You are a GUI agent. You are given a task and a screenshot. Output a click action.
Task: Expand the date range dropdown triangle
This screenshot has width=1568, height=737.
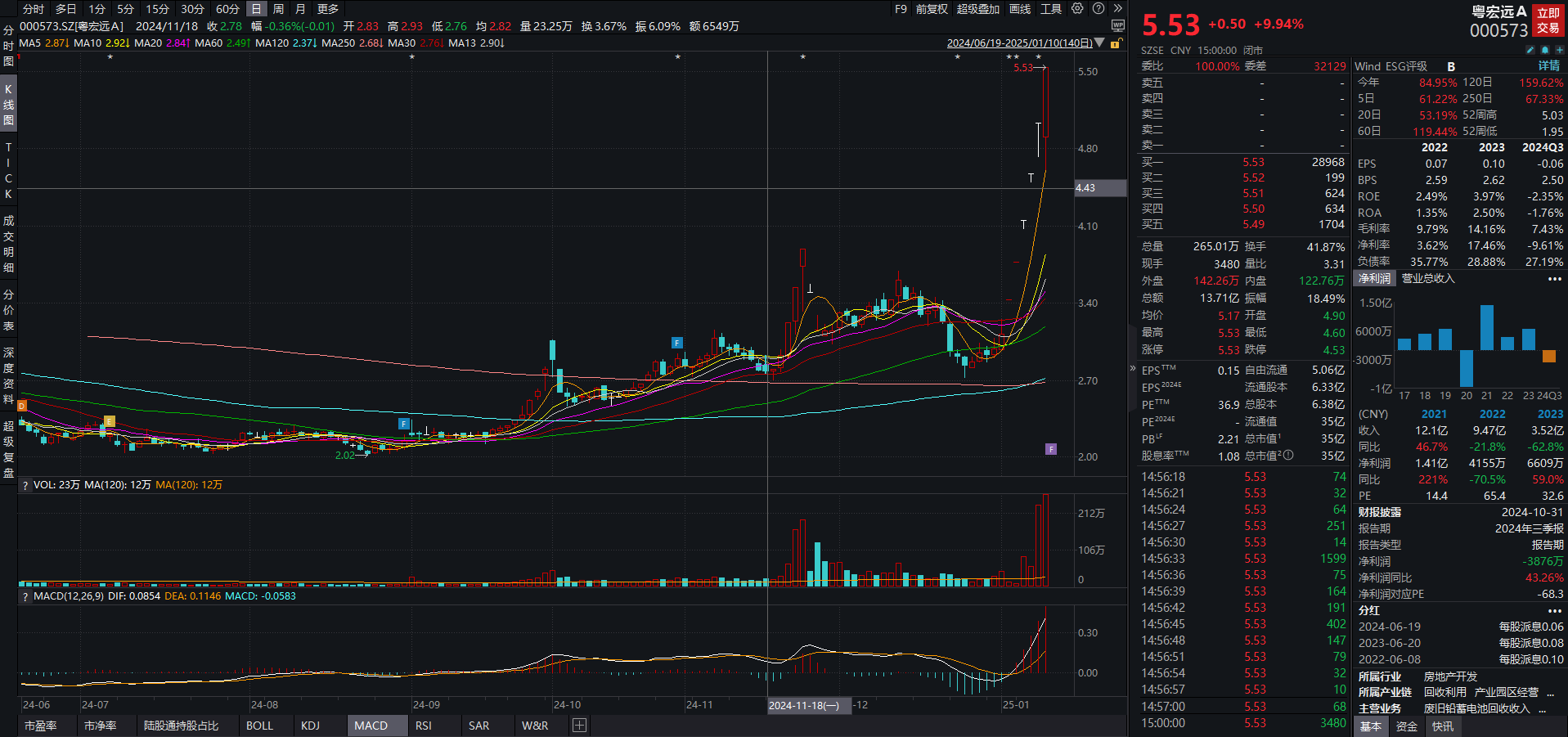tap(1099, 43)
